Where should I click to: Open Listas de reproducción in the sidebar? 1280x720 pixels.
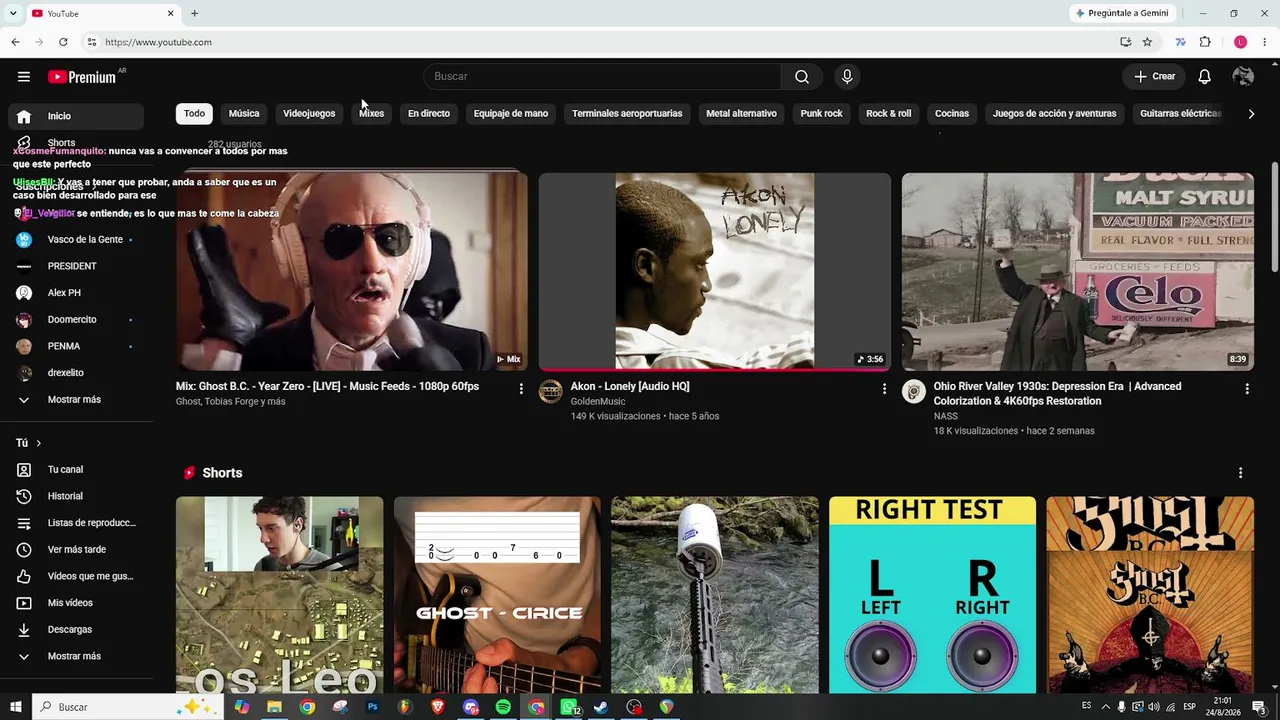pyautogui.click(x=78, y=523)
